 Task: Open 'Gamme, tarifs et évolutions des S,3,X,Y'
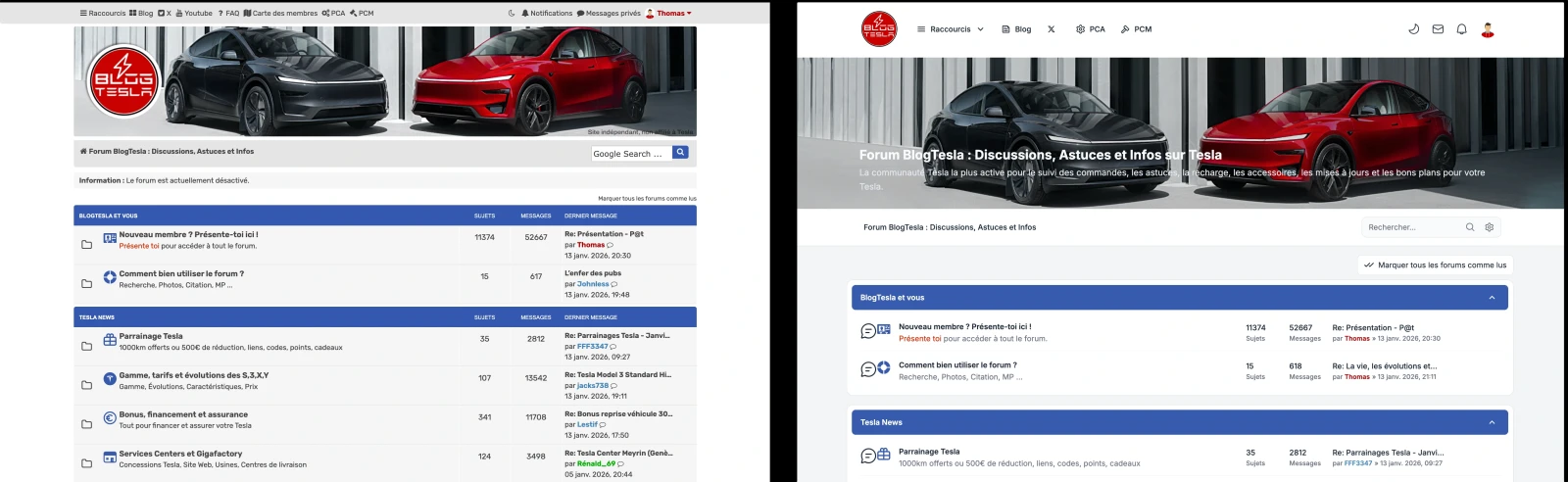click(x=194, y=375)
